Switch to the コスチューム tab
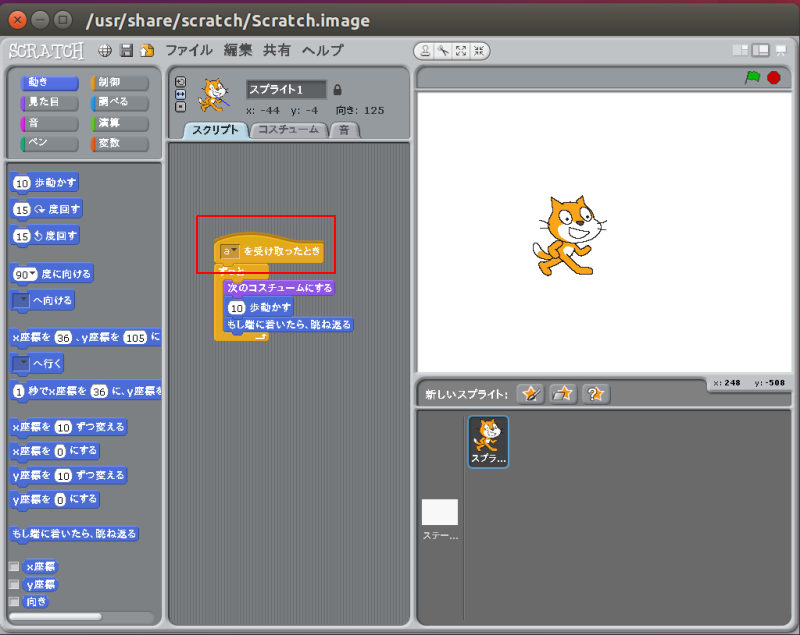This screenshot has width=800, height=635. pyautogui.click(x=289, y=130)
